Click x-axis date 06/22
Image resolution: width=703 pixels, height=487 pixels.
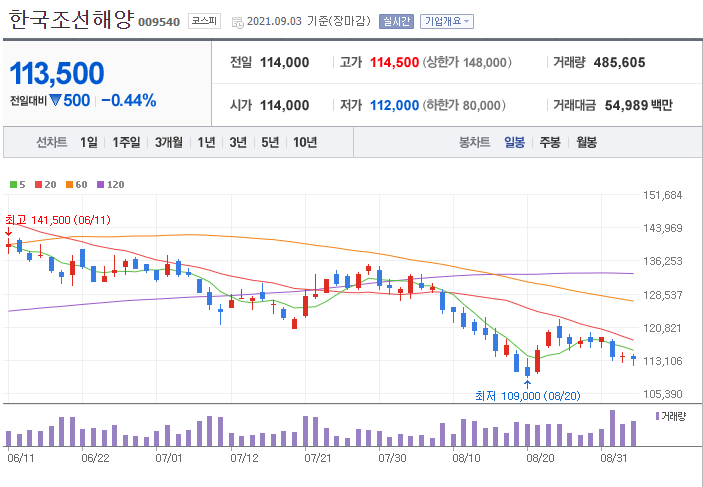[x=95, y=459]
